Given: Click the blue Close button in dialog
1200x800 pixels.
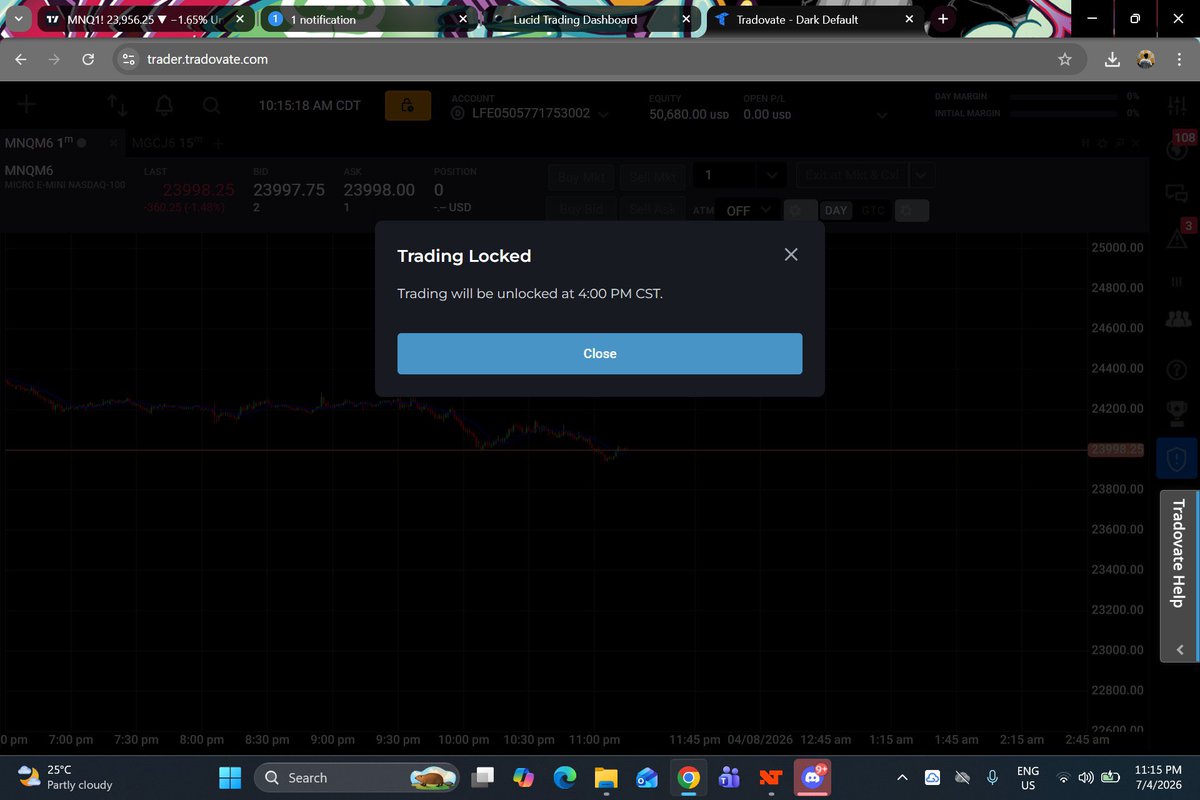Looking at the screenshot, I should pyautogui.click(x=600, y=354).
